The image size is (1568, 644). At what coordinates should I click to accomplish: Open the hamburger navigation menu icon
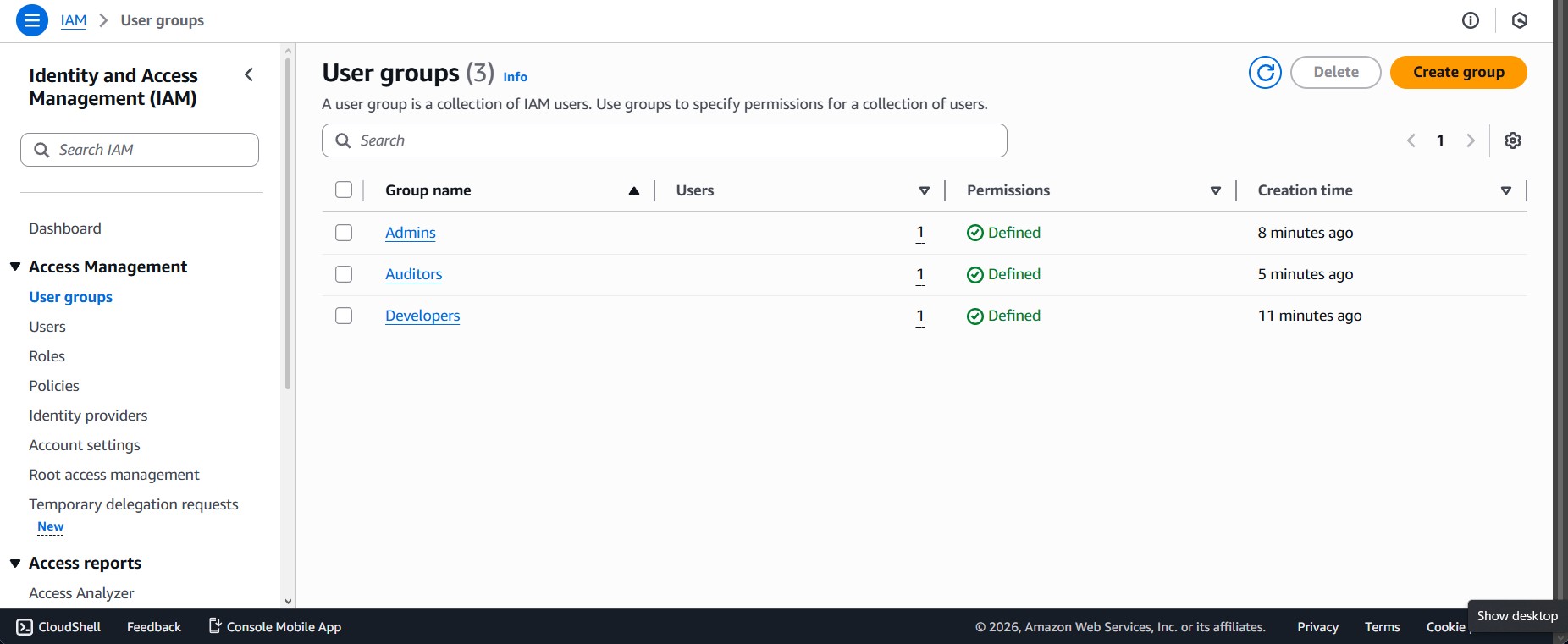[31, 20]
